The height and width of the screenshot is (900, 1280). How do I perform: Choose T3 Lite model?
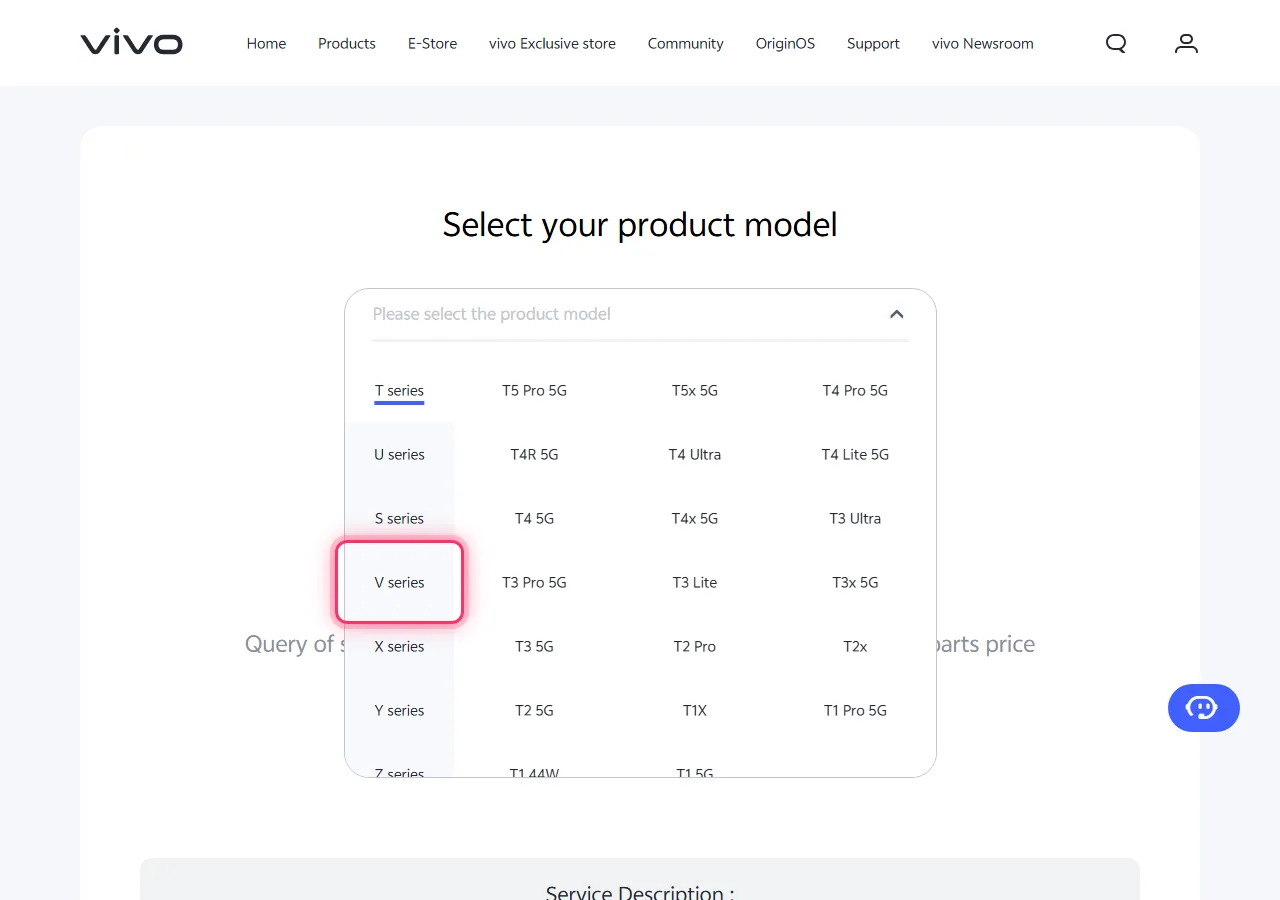tap(695, 582)
